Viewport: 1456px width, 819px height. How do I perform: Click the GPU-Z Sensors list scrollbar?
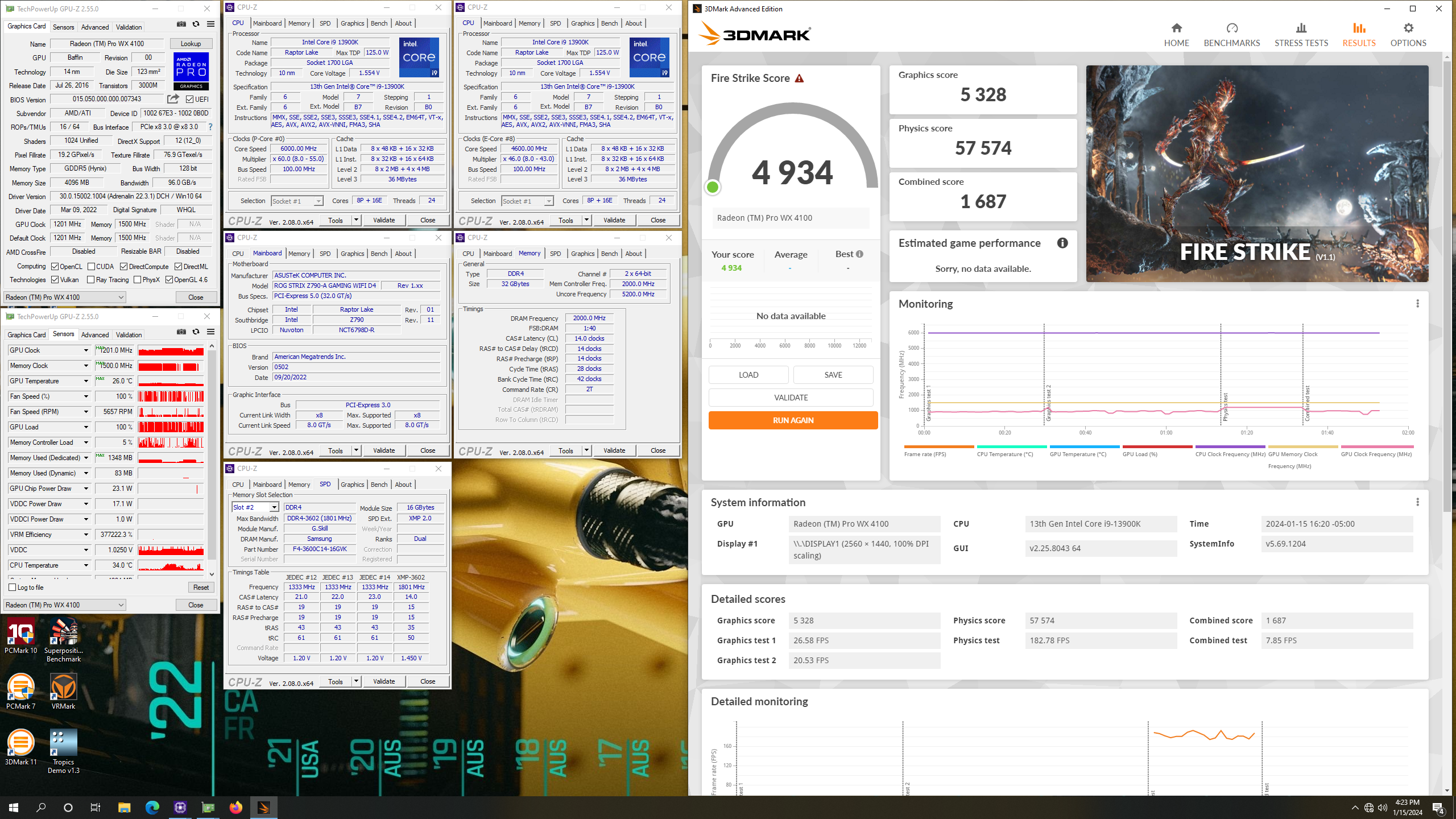point(212,455)
